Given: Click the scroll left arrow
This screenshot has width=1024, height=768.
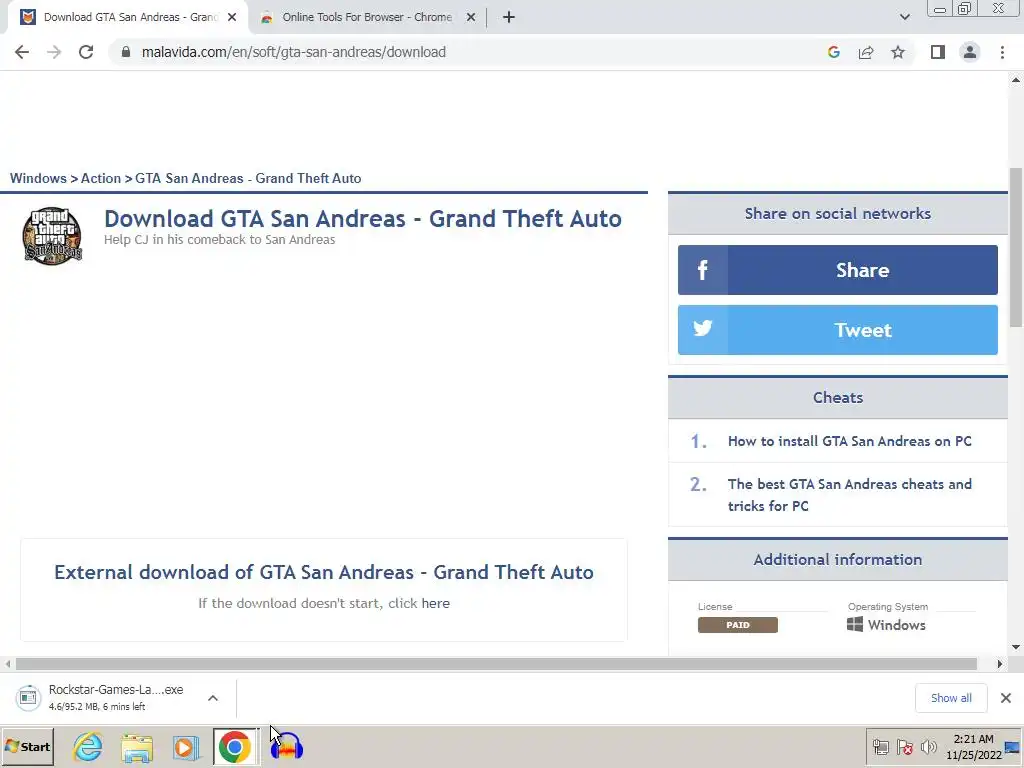Looking at the screenshot, I should [7, 664].
